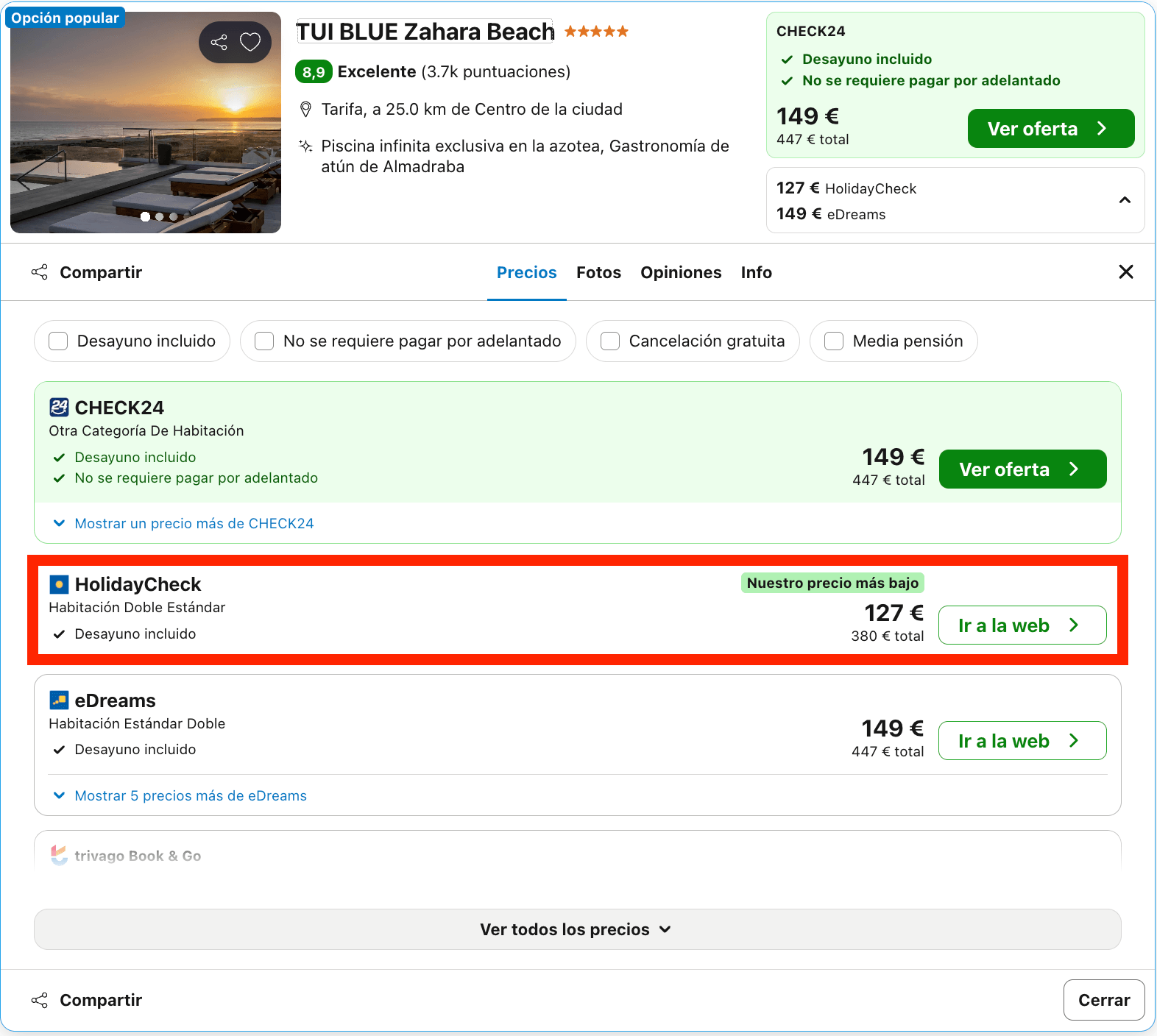Click the 127 € HolidayCheck summary price
This screenshot has height=1036, width=1157.
coord(846,188)
